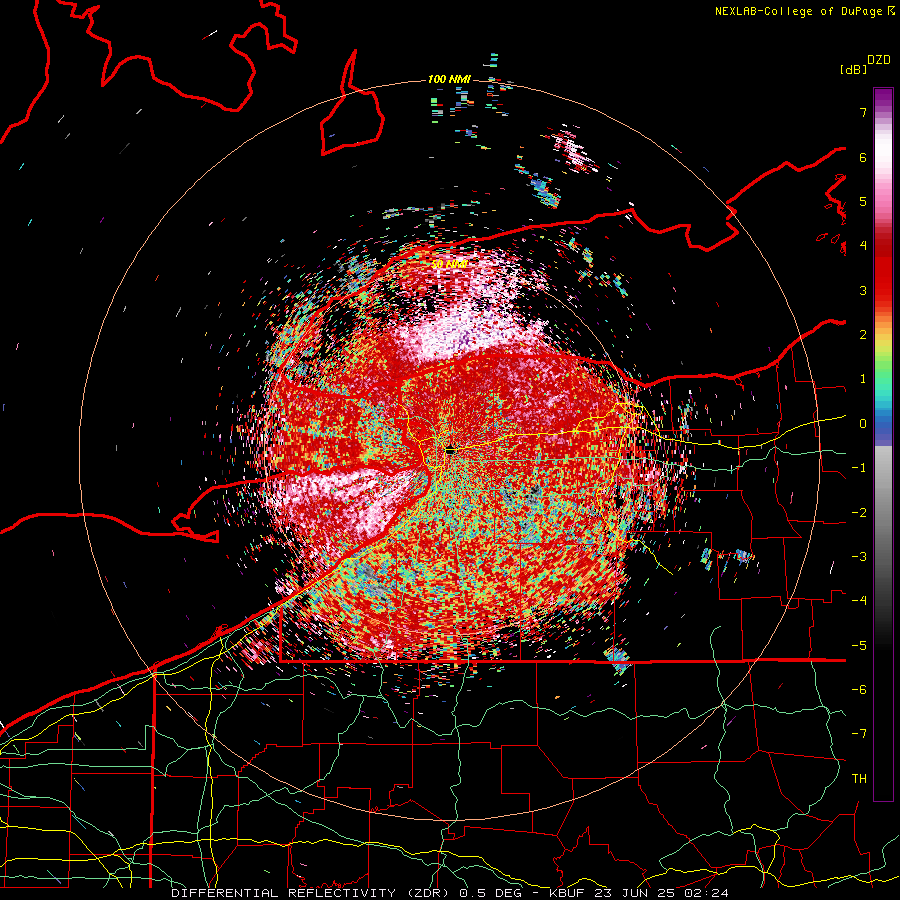Click the 1 dB tick label on color scale
This screenshot has height=900, width=900.
point(863,379)
